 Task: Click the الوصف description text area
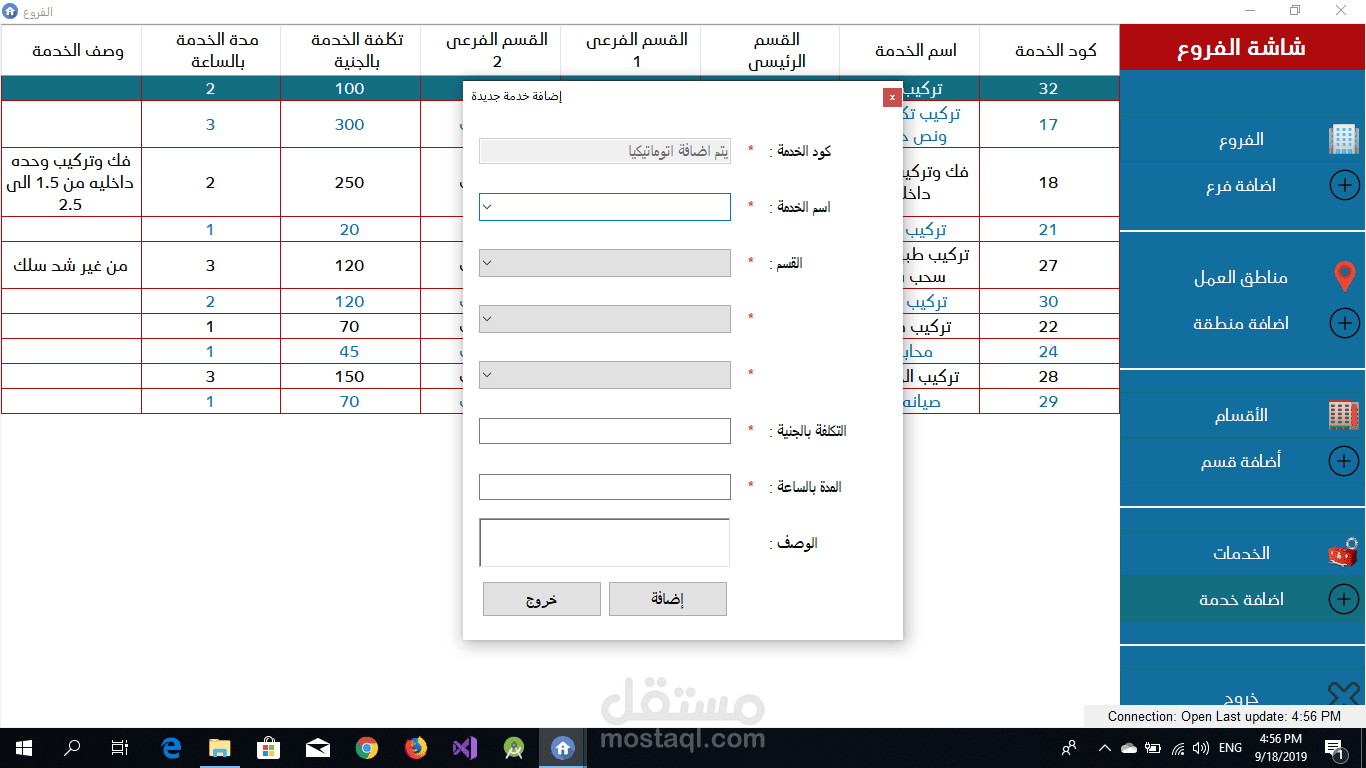(x=605, y=543)
